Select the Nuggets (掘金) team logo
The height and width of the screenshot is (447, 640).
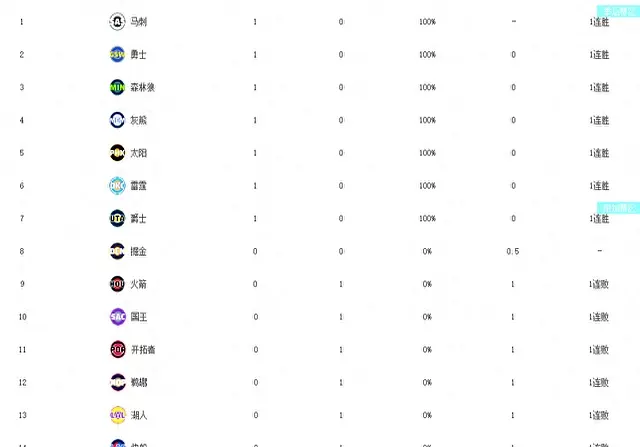tap(117, 251)
